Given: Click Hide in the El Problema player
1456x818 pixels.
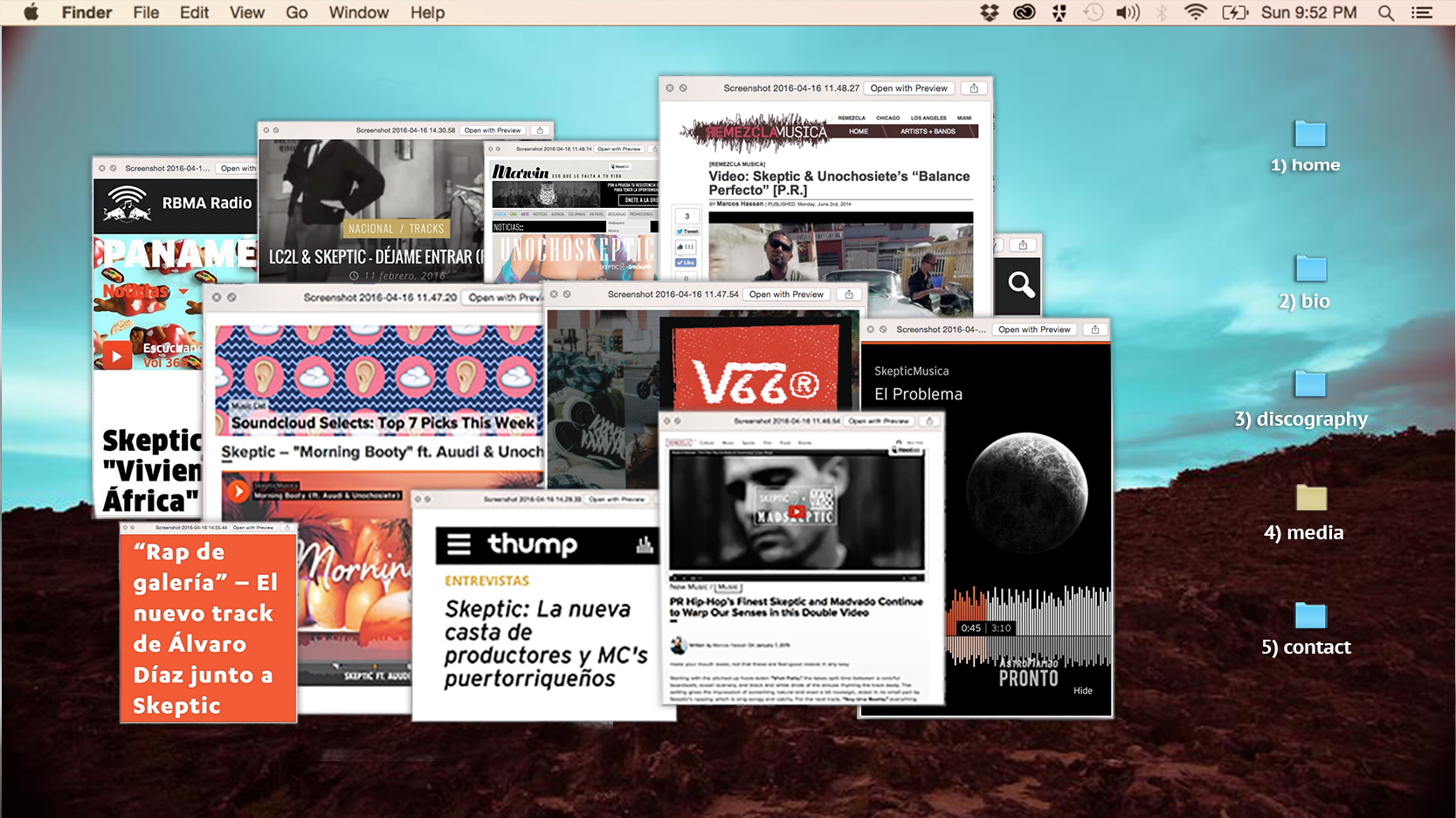Looking at the screenshot, I should click(x=1083, y=690).
